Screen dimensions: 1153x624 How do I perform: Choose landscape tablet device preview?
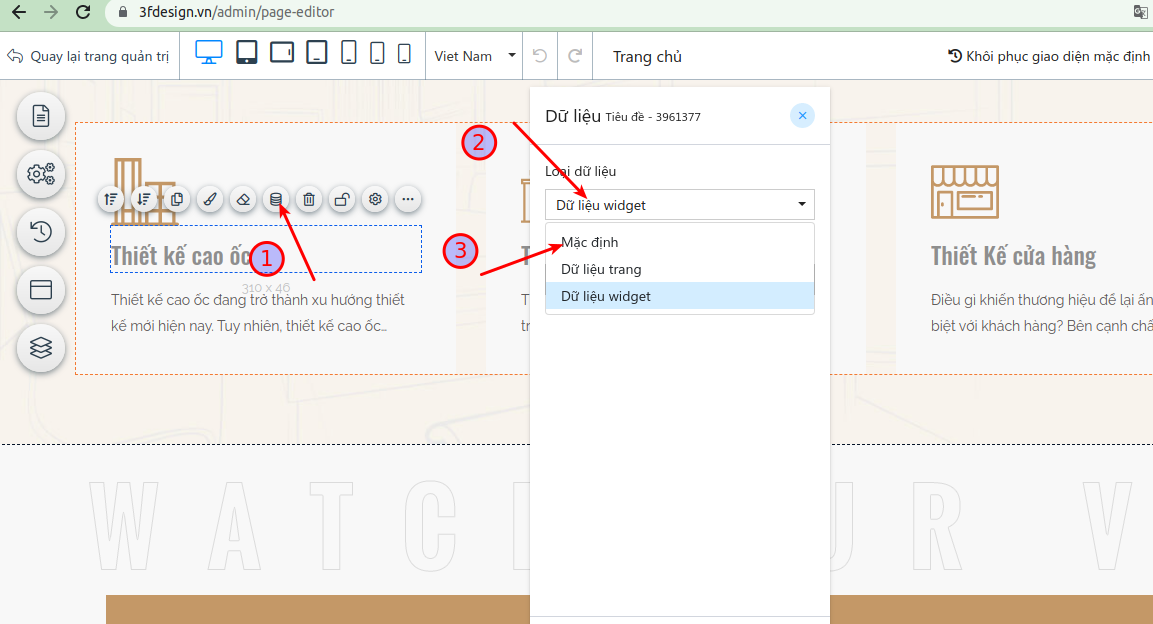(x=282, y=52)
